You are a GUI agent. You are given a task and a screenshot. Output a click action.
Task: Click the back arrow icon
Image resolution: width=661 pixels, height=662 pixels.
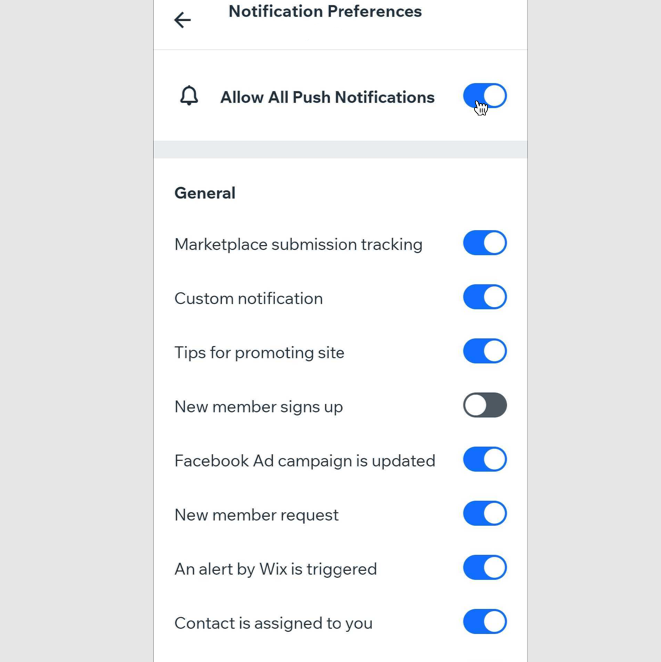(x=182, y=20)
